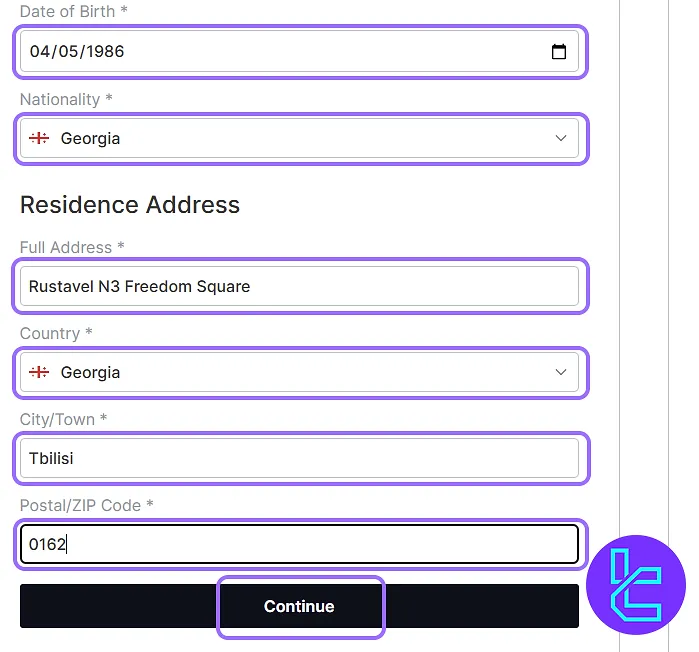
Task: Click the Postal/ZIP Code label
Action: click(86, 505)
